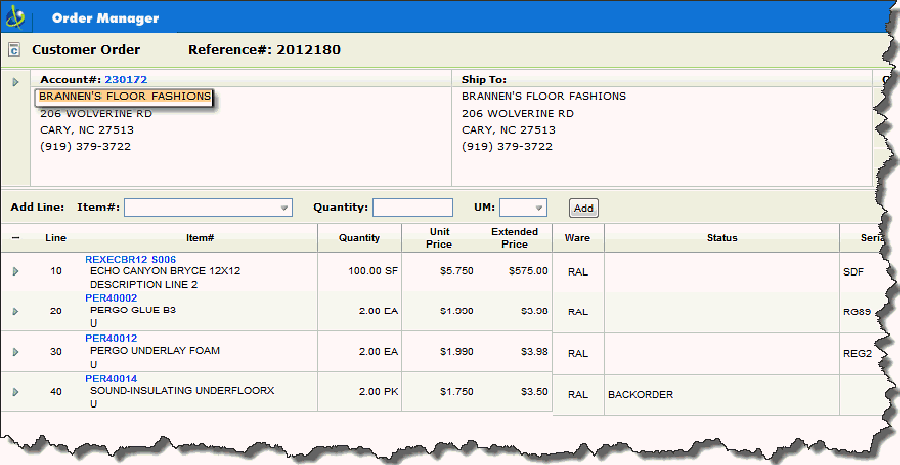This screenshot has width=900, height=465.
Task: Click the Customer Order document icon
Action: click(x=14, y=50)
